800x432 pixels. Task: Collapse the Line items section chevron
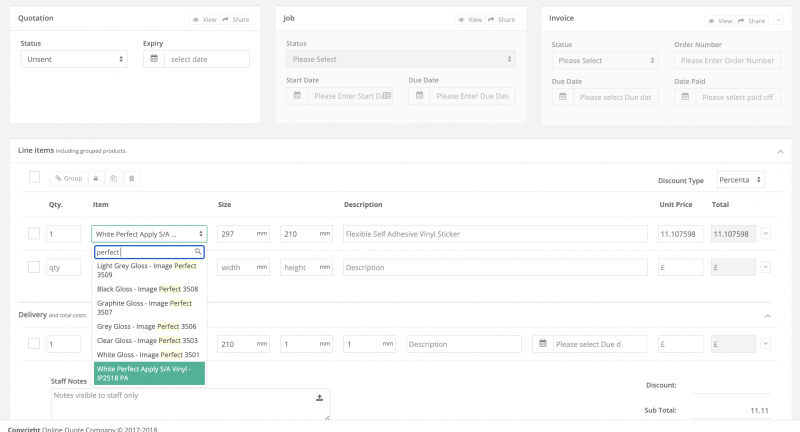tap(778, 151)
